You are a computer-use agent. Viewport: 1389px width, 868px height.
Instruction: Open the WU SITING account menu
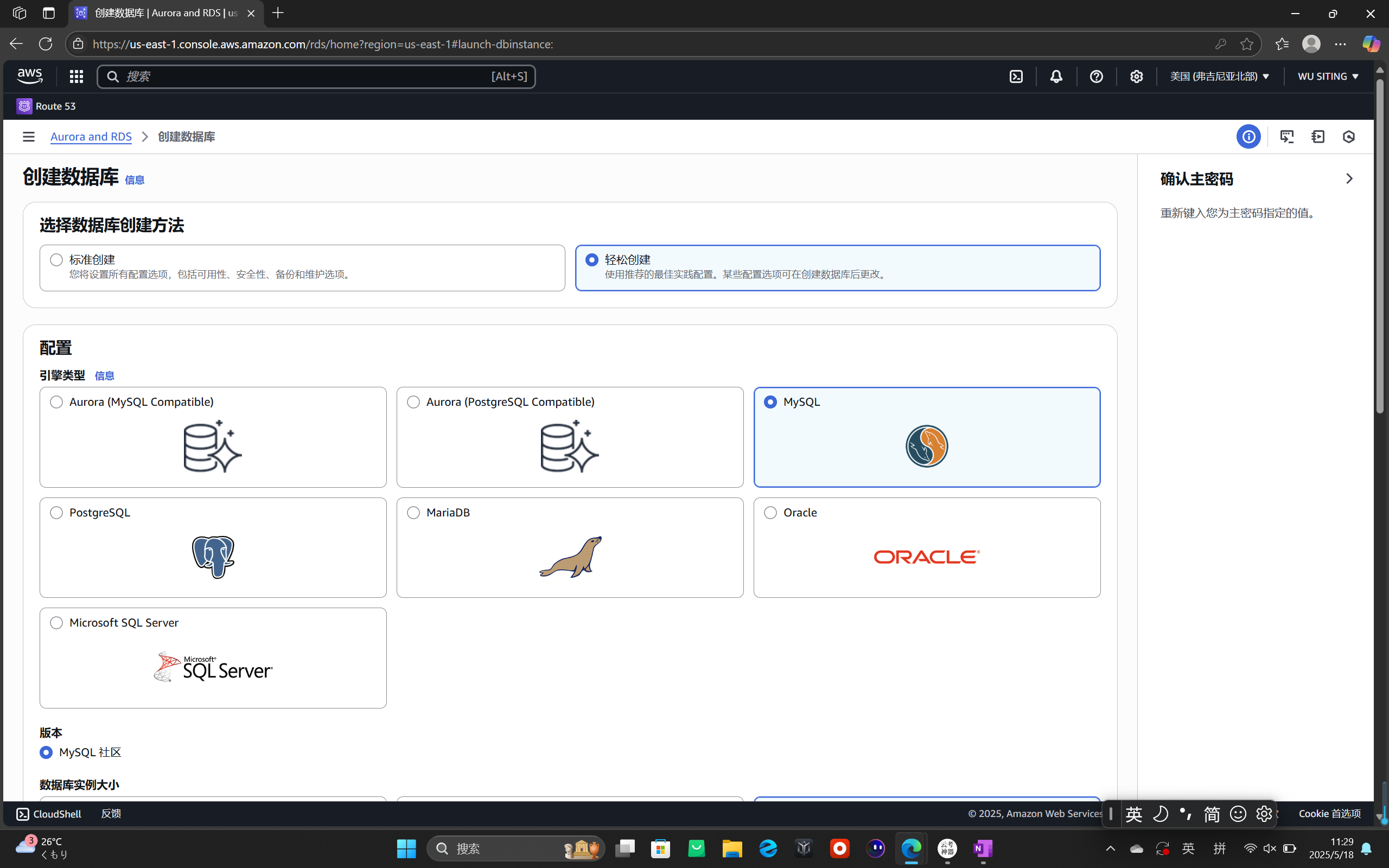[x=1328, y=76]
